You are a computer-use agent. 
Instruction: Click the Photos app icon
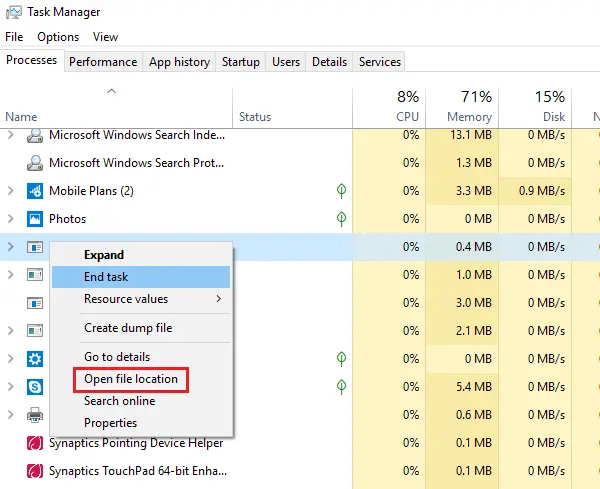35,219
